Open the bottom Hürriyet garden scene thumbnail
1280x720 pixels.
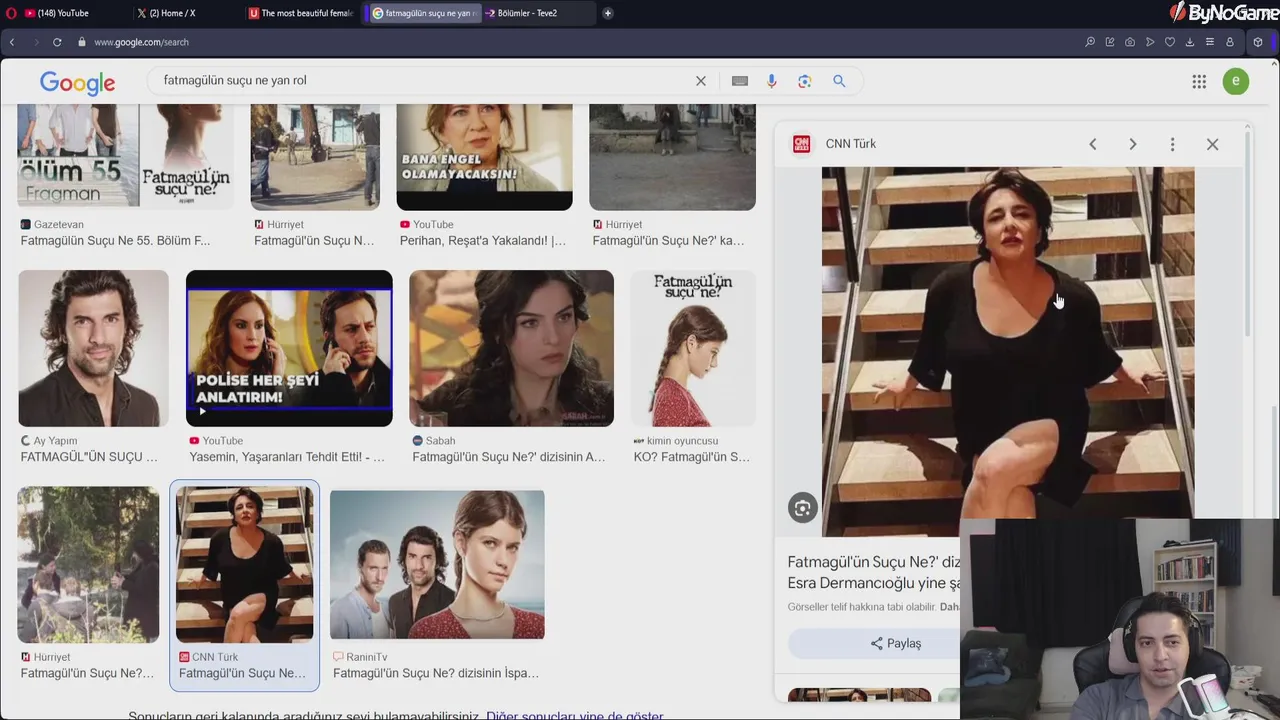88,564
